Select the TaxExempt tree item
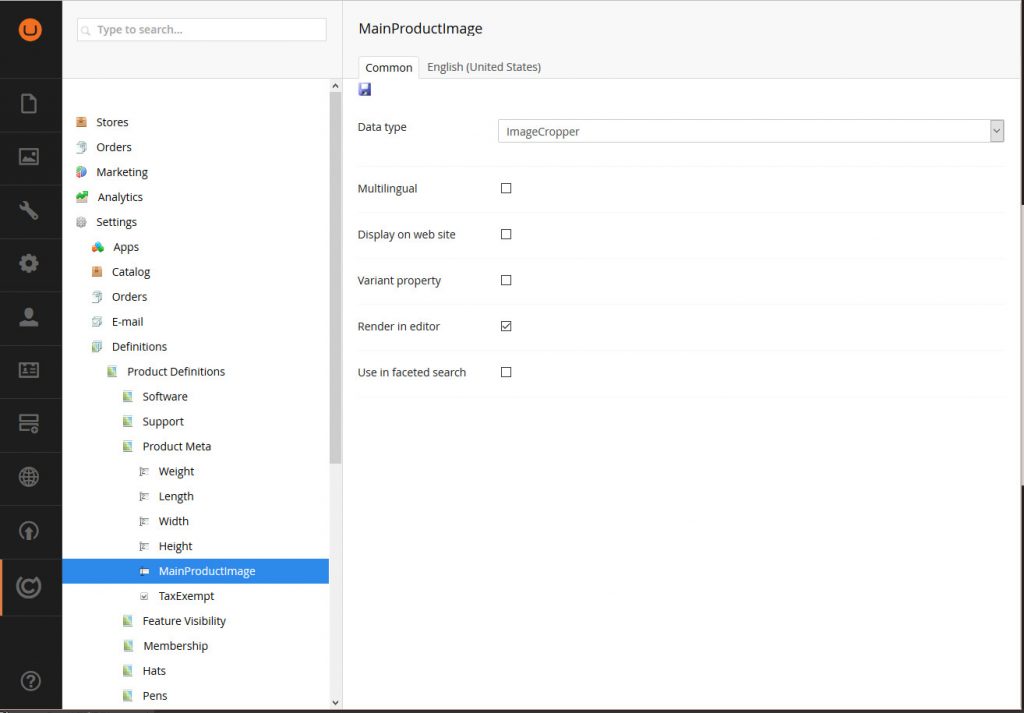Screen dimensions: 1024x713 point(185,596)
